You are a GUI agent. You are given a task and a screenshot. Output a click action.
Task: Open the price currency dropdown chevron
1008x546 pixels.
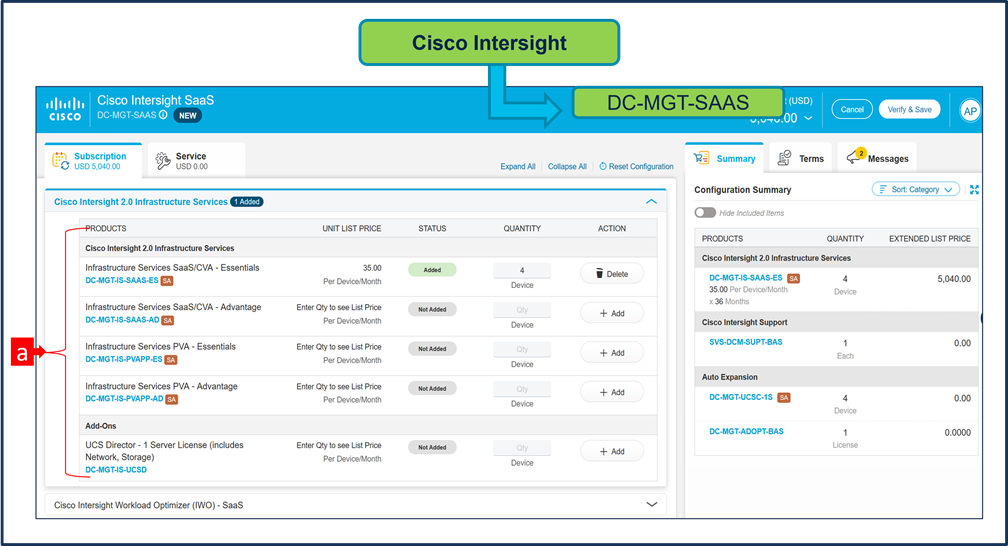(808, 118)
